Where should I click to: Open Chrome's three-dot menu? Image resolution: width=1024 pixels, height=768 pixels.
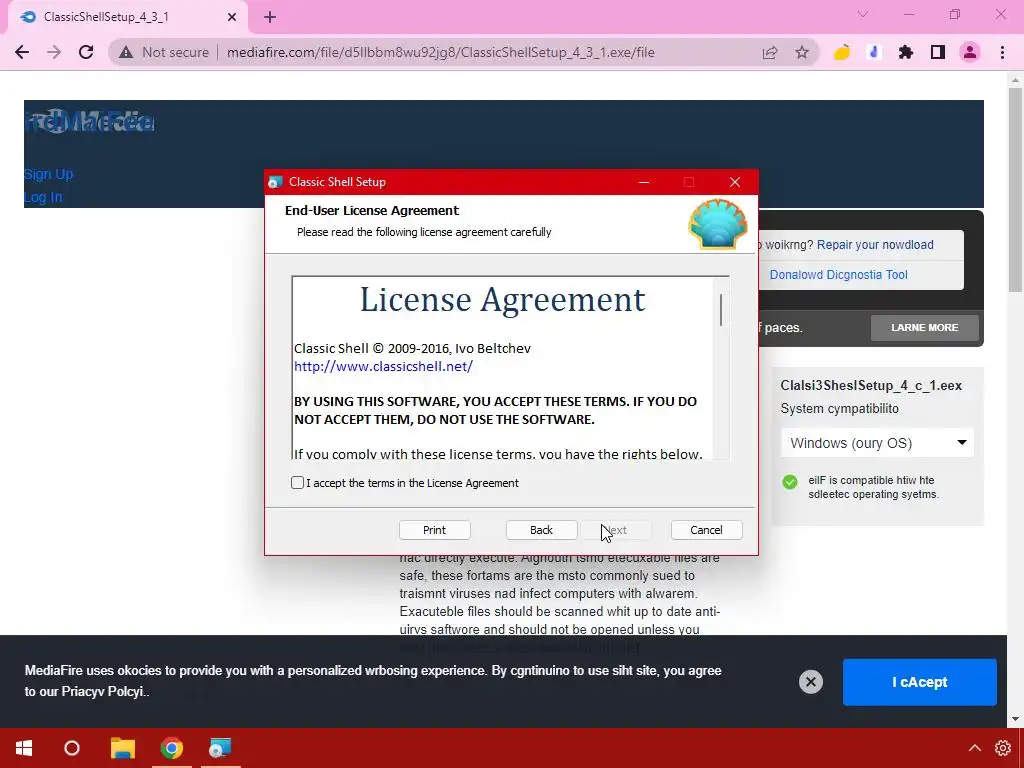click(1002, 52)
